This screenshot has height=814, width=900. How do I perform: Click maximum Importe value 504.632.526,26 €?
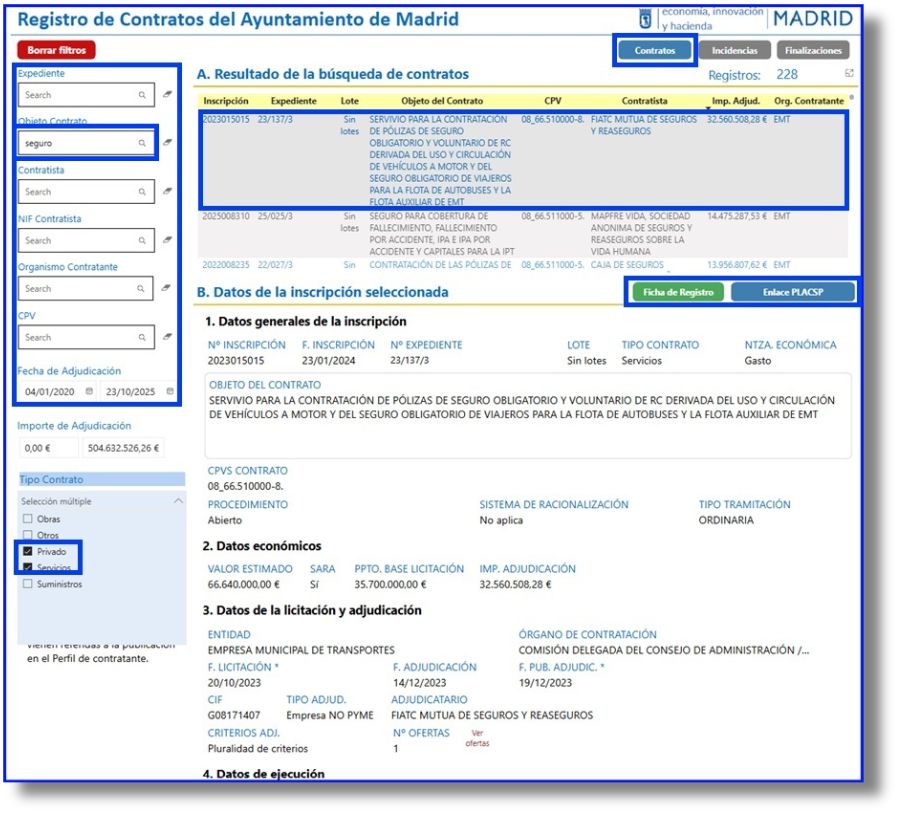pyautogui.click(x=123, y=448)
